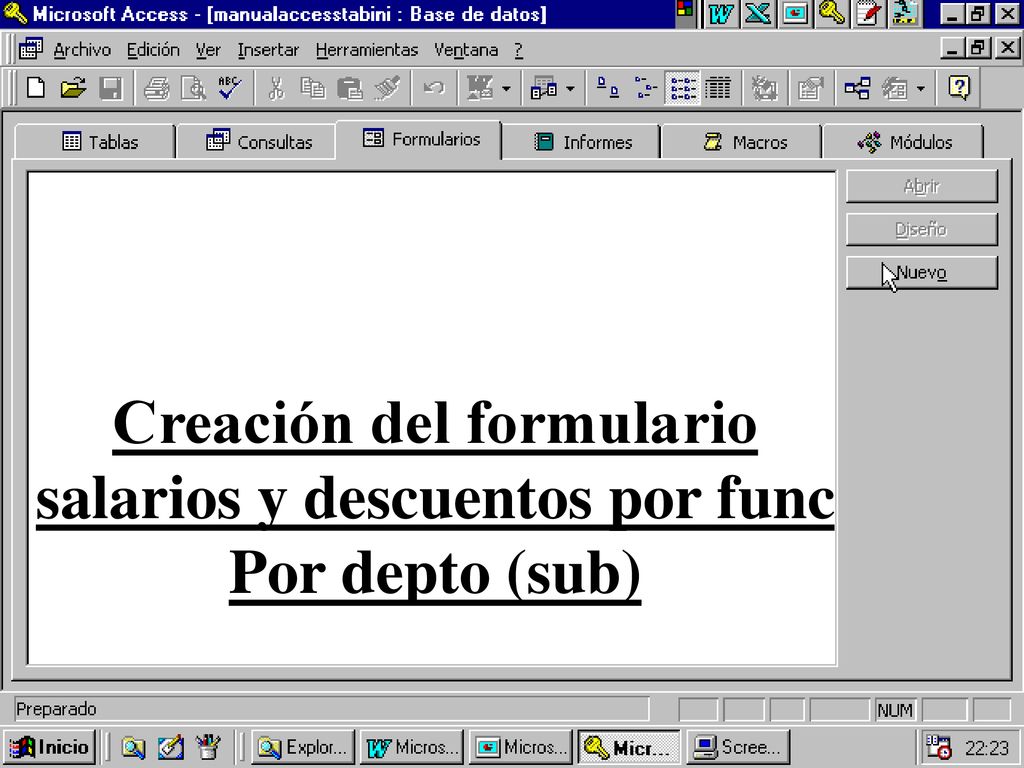Click the Print icon

click(157, 88)
